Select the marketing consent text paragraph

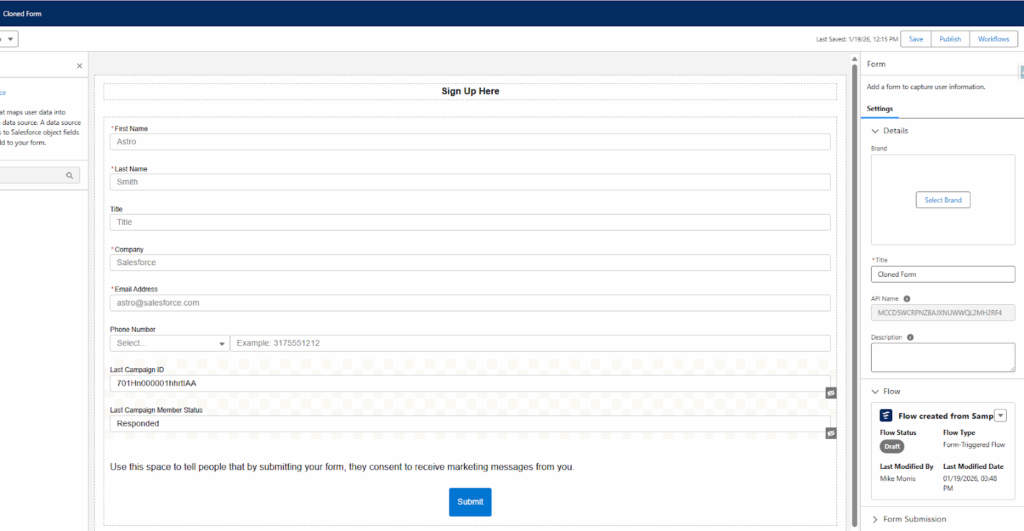[342, 467]
